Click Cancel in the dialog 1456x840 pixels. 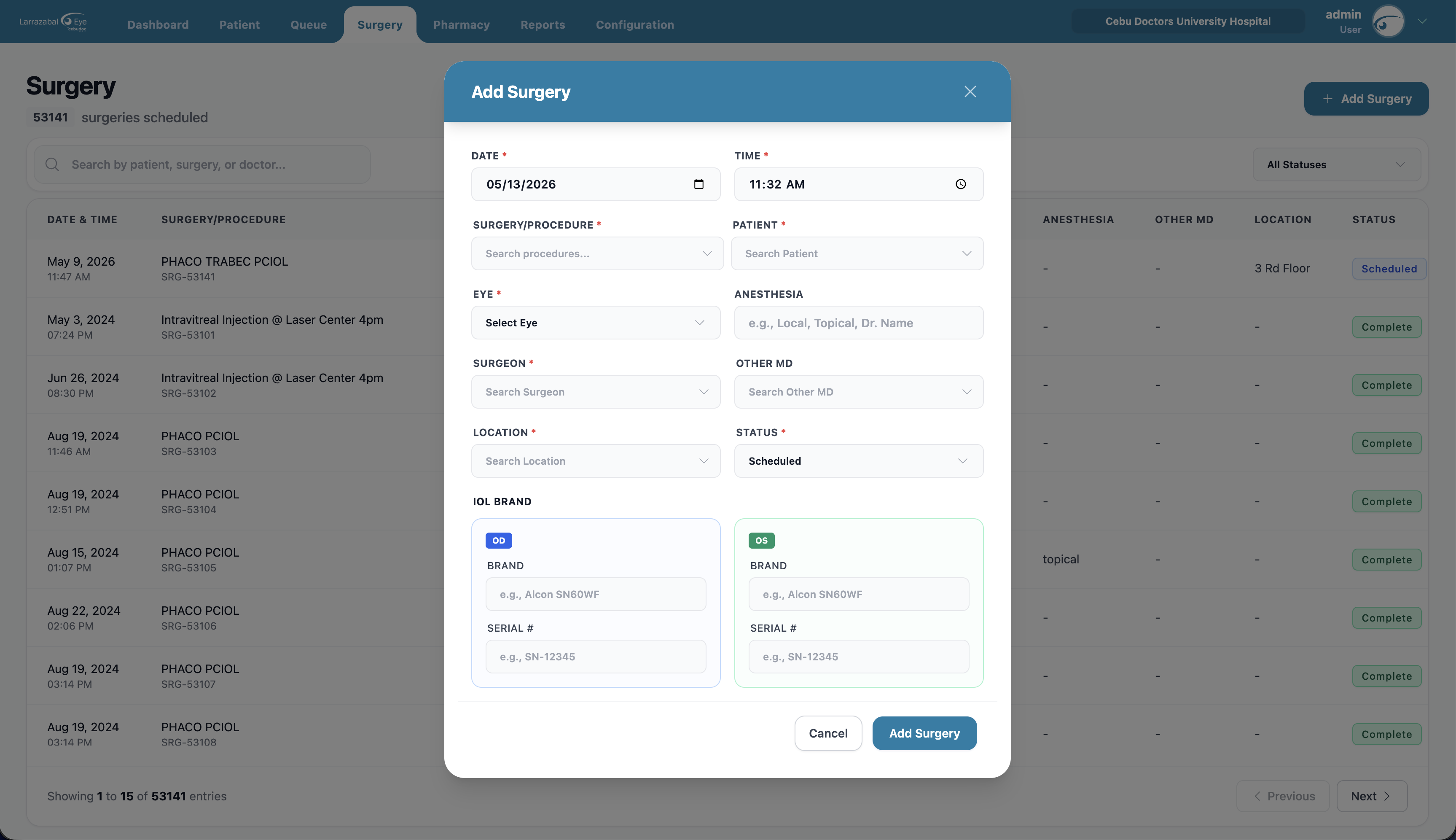[x=828, y=733]
